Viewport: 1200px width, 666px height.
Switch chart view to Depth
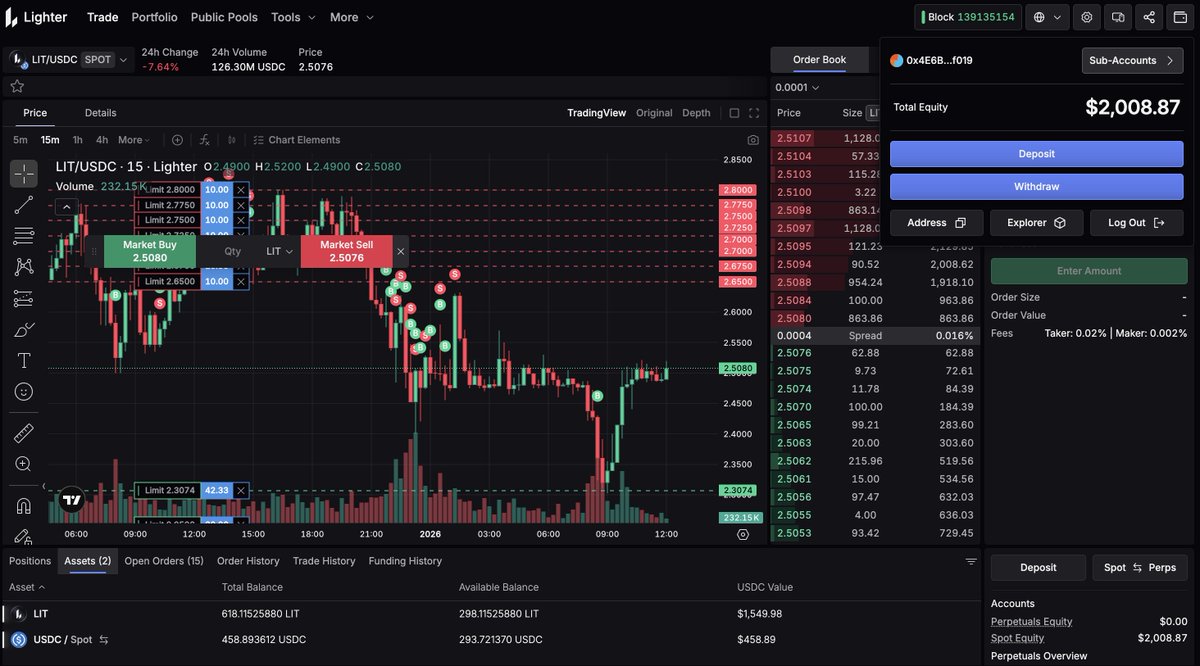(x=696, y=113)
